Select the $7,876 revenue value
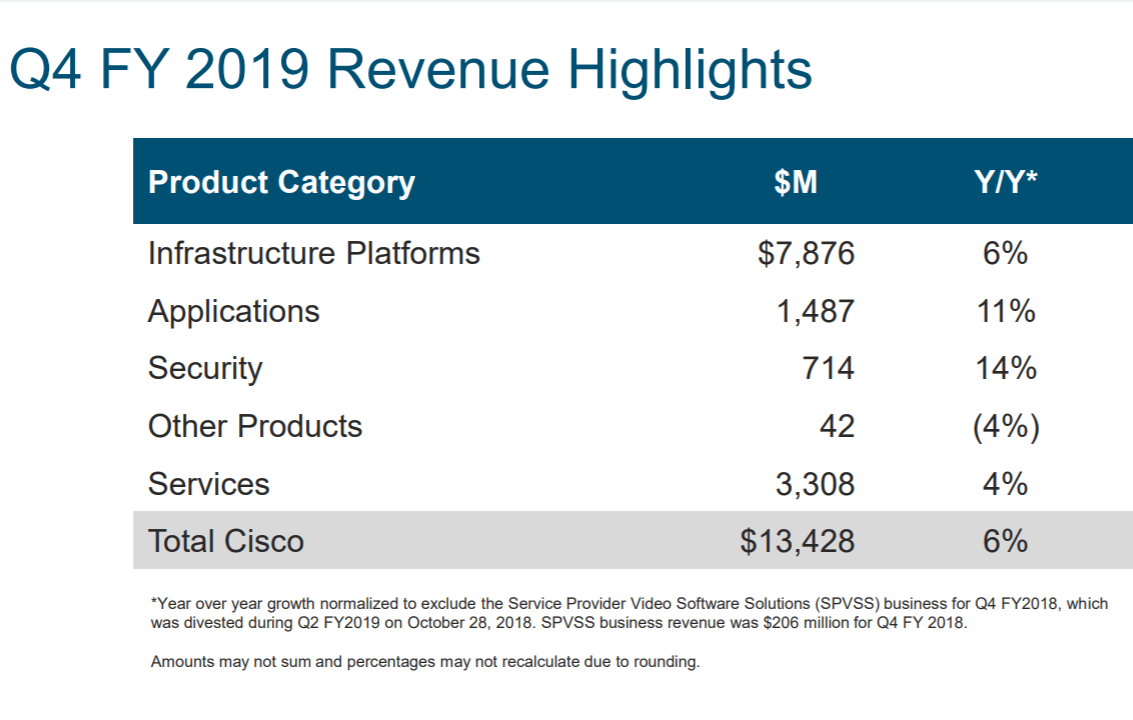The height and width of the screenshot is (720, 1133). (x=806, y=254)
